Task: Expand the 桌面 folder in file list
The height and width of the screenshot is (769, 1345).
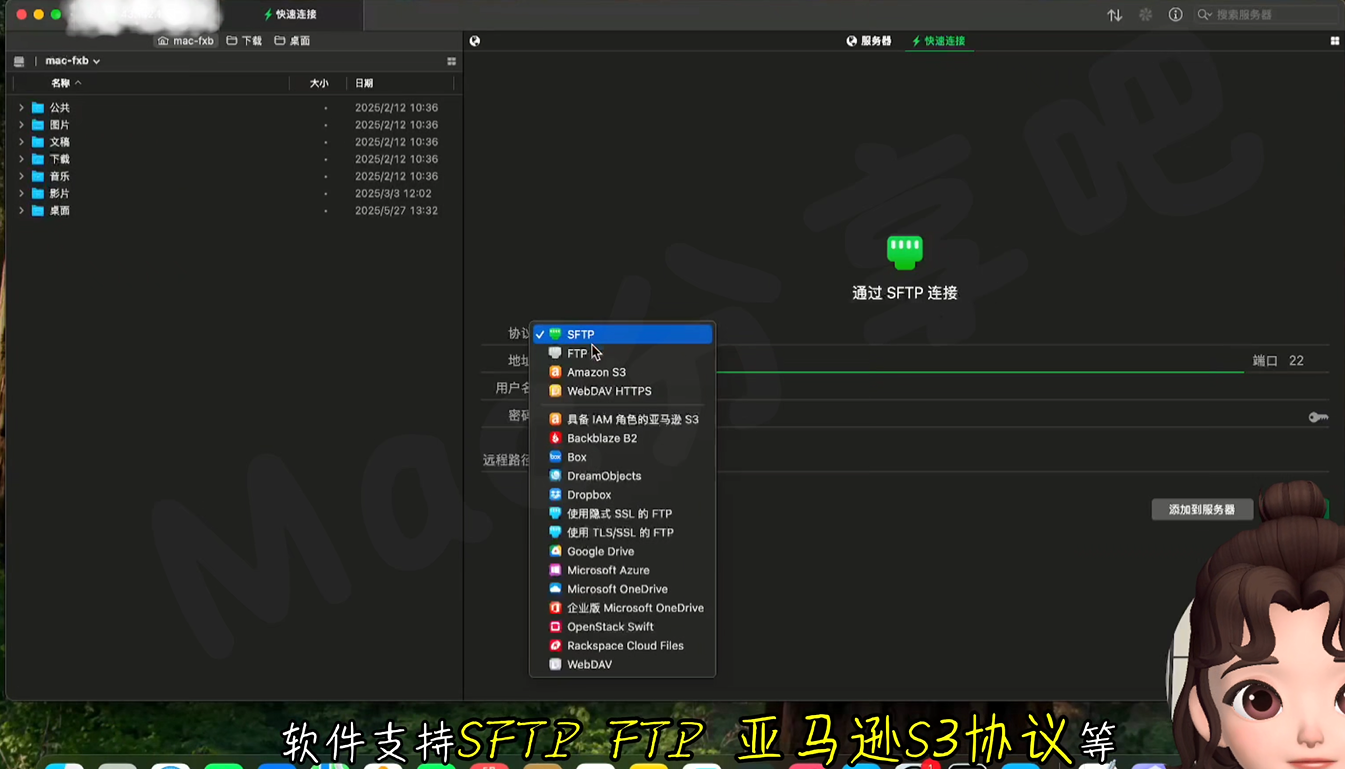Action: (x=21, y=211)
